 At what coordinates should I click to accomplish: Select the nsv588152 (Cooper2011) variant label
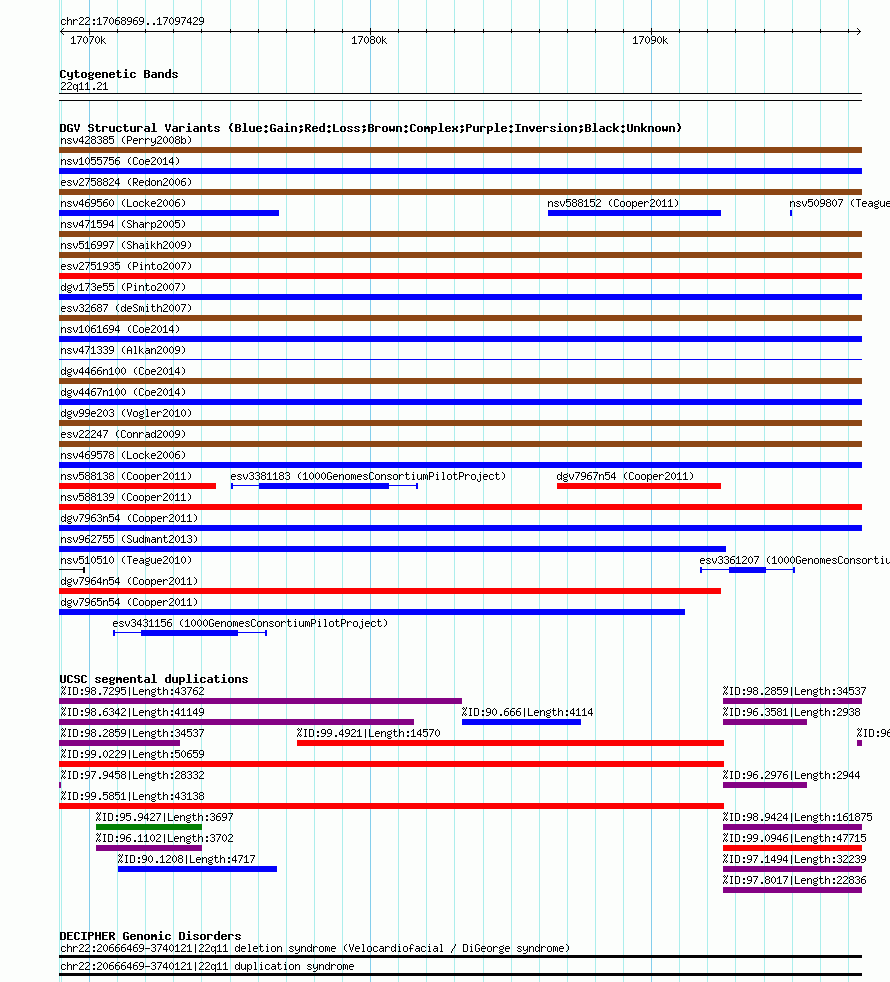(x=613, y=203)
